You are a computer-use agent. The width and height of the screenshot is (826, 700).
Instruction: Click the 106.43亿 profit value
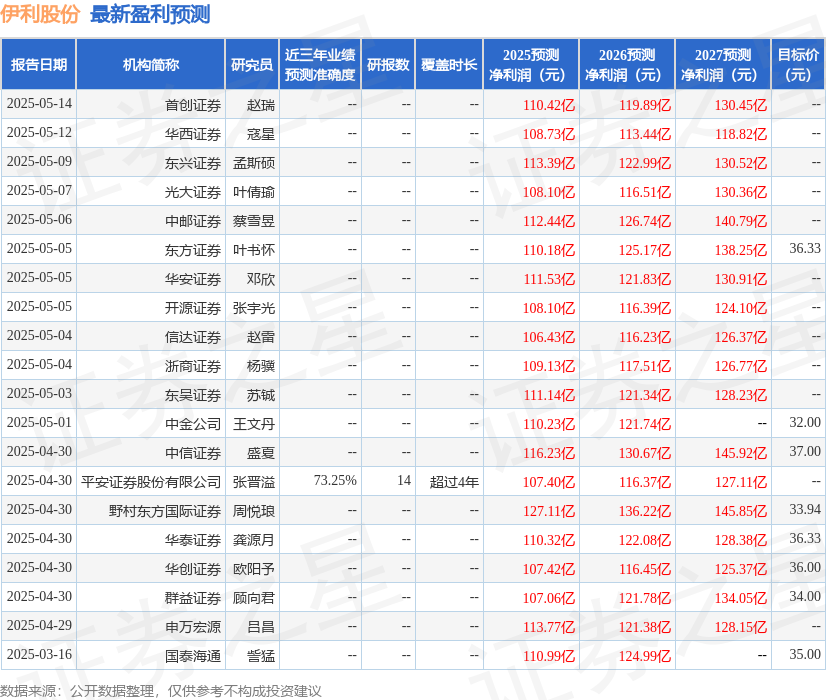point(548,337)
